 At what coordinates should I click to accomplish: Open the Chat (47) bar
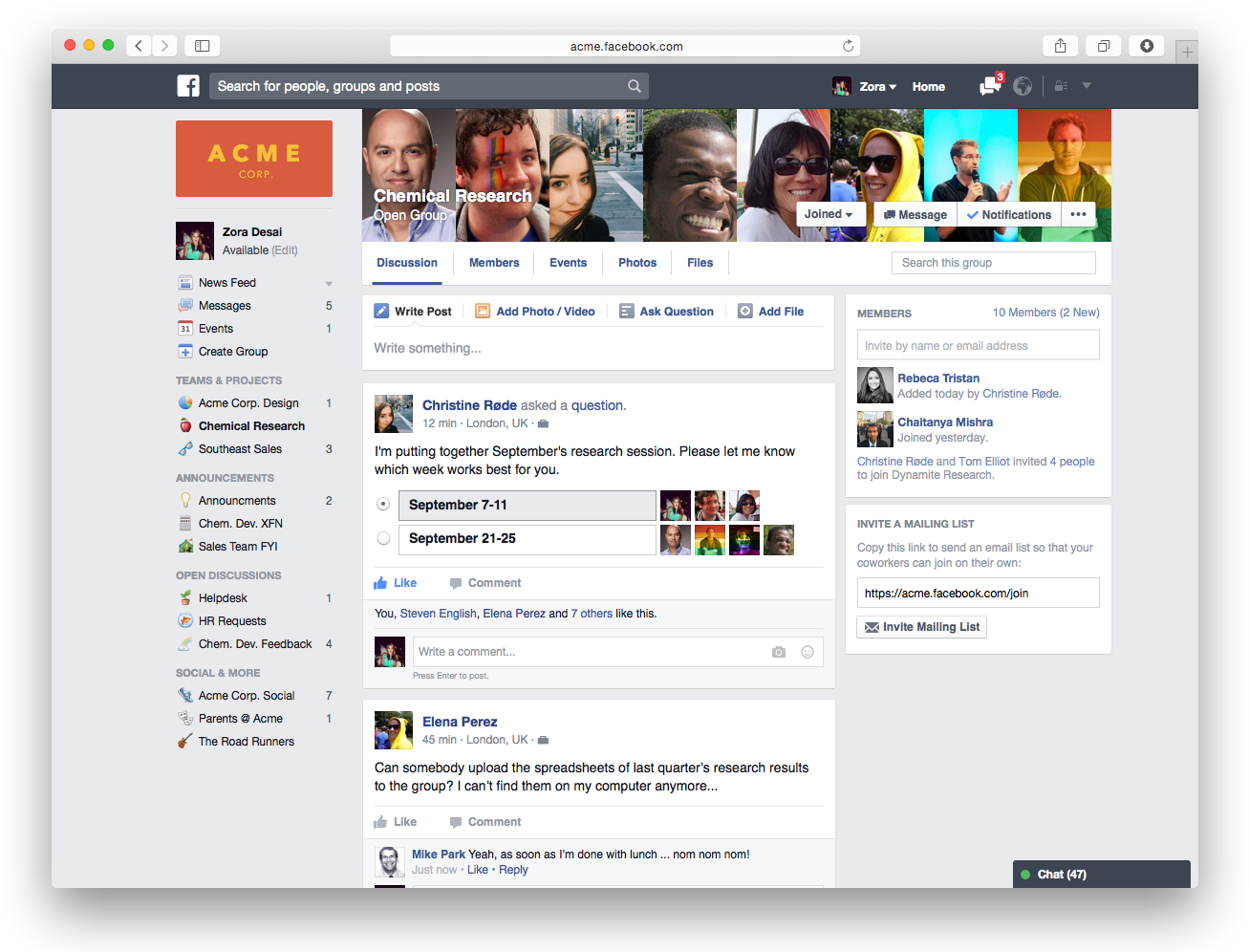(x=1102, y=875)
